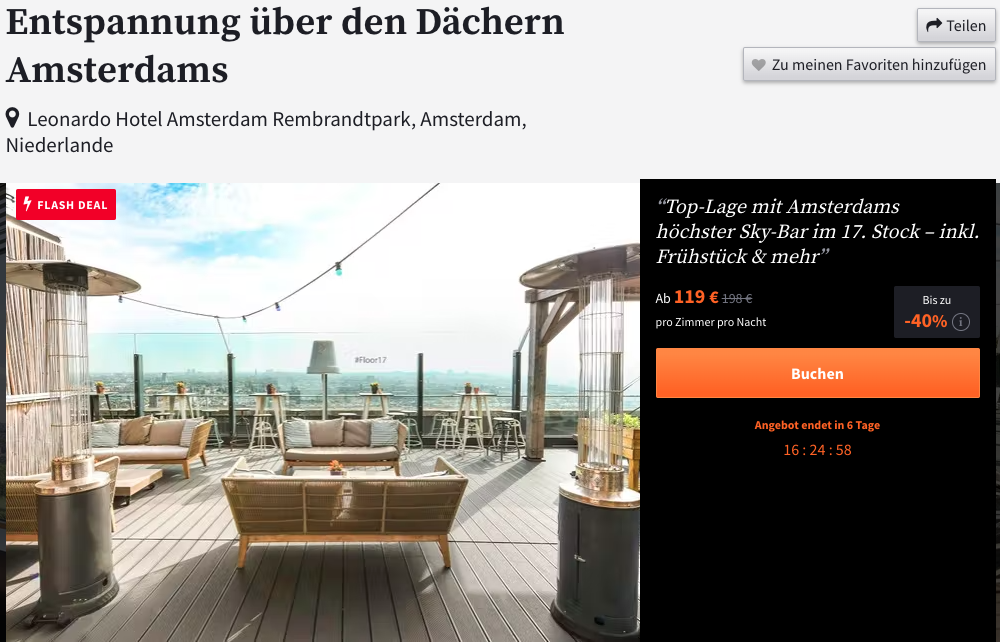Click the share arrow icon
Viewport: 1000px width, 642px height.
pyautogui.click(x=934, y=26)
